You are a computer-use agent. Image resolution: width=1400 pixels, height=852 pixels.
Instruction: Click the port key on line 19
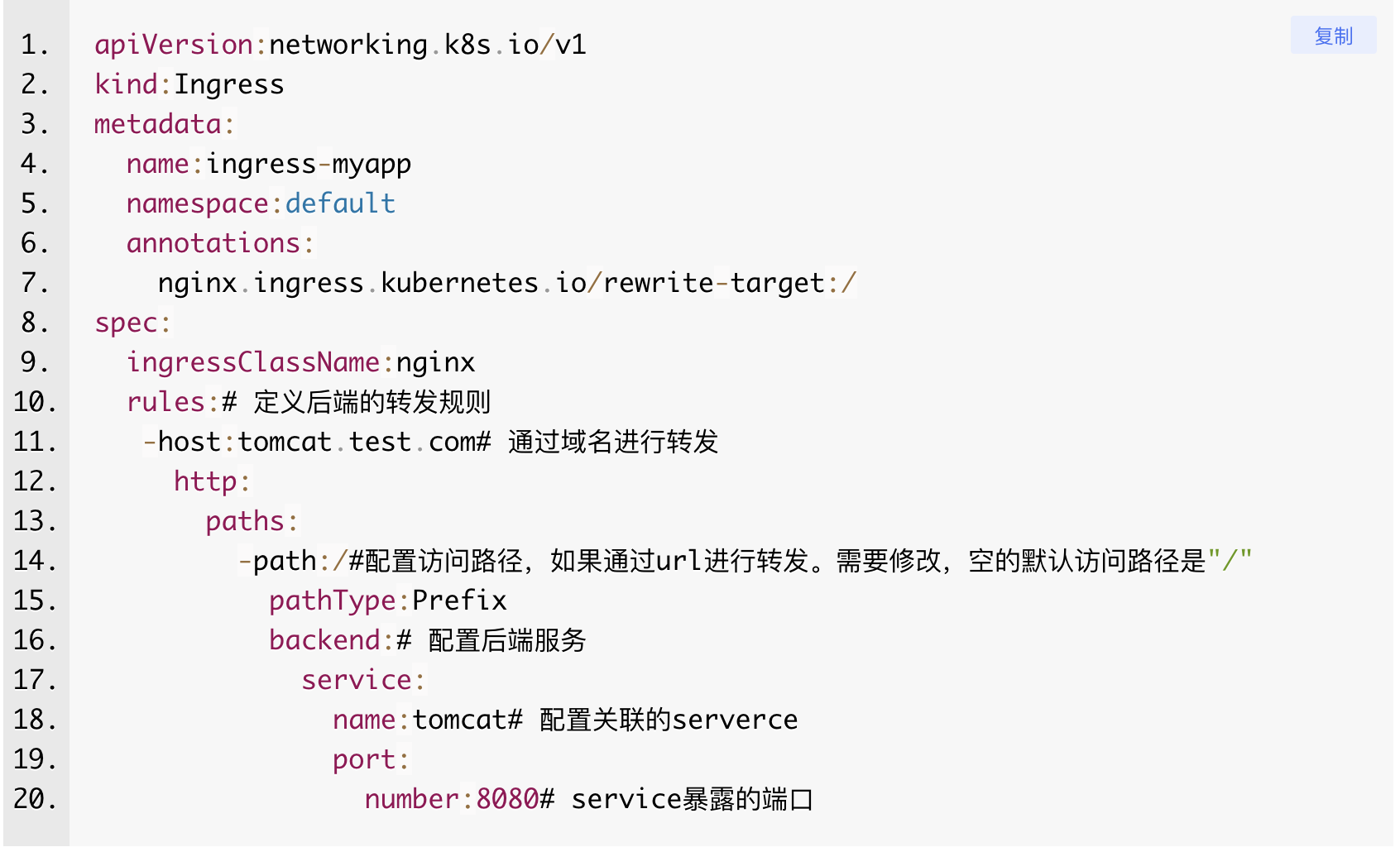point(364,759)
